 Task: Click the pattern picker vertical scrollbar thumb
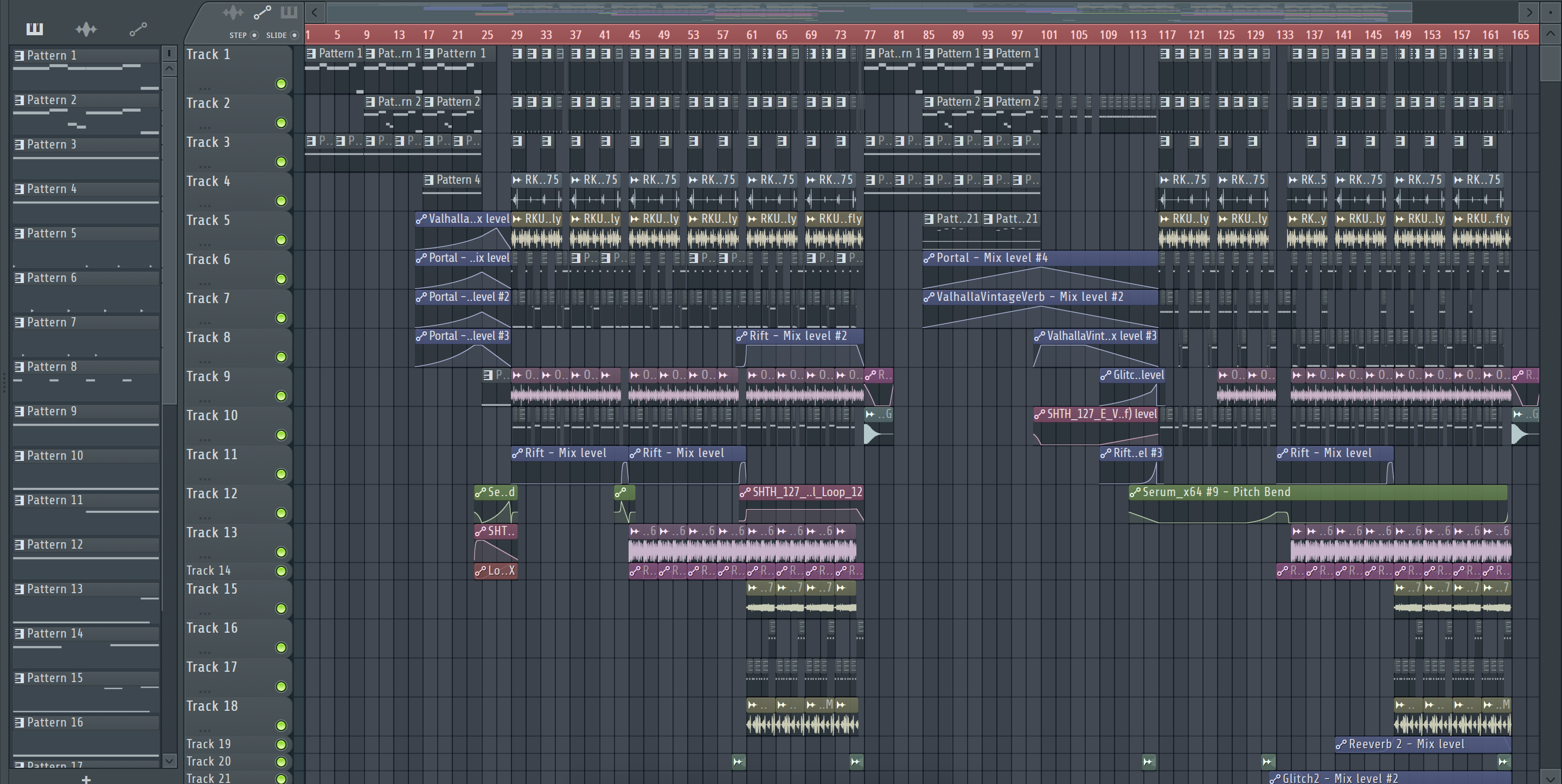point(170,240)
